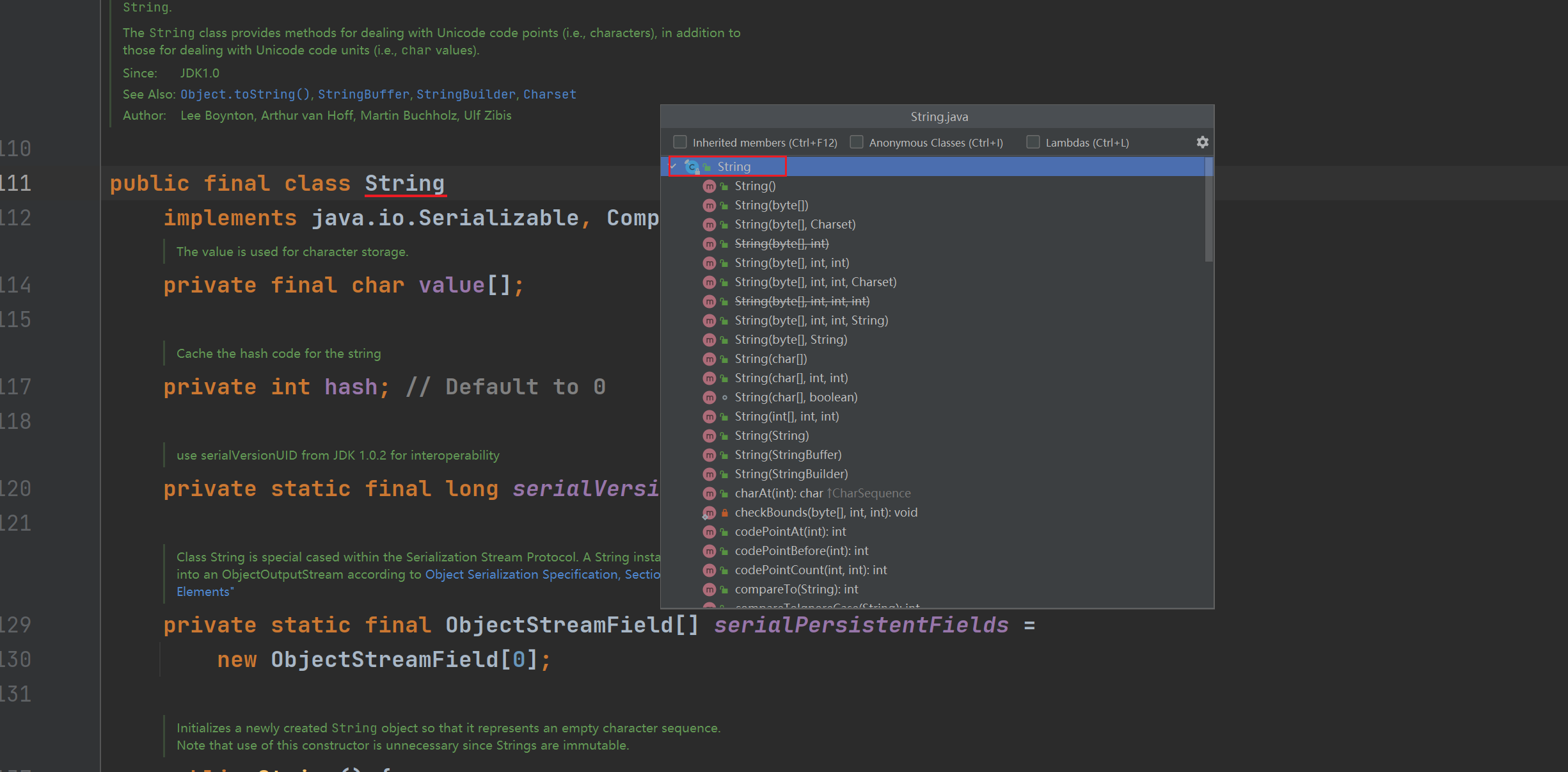The height and width of the screenshot is (772, 1568).
Task: Click method icon of deprecated String(byte[], int)
Action: click(x=709, y=244)
